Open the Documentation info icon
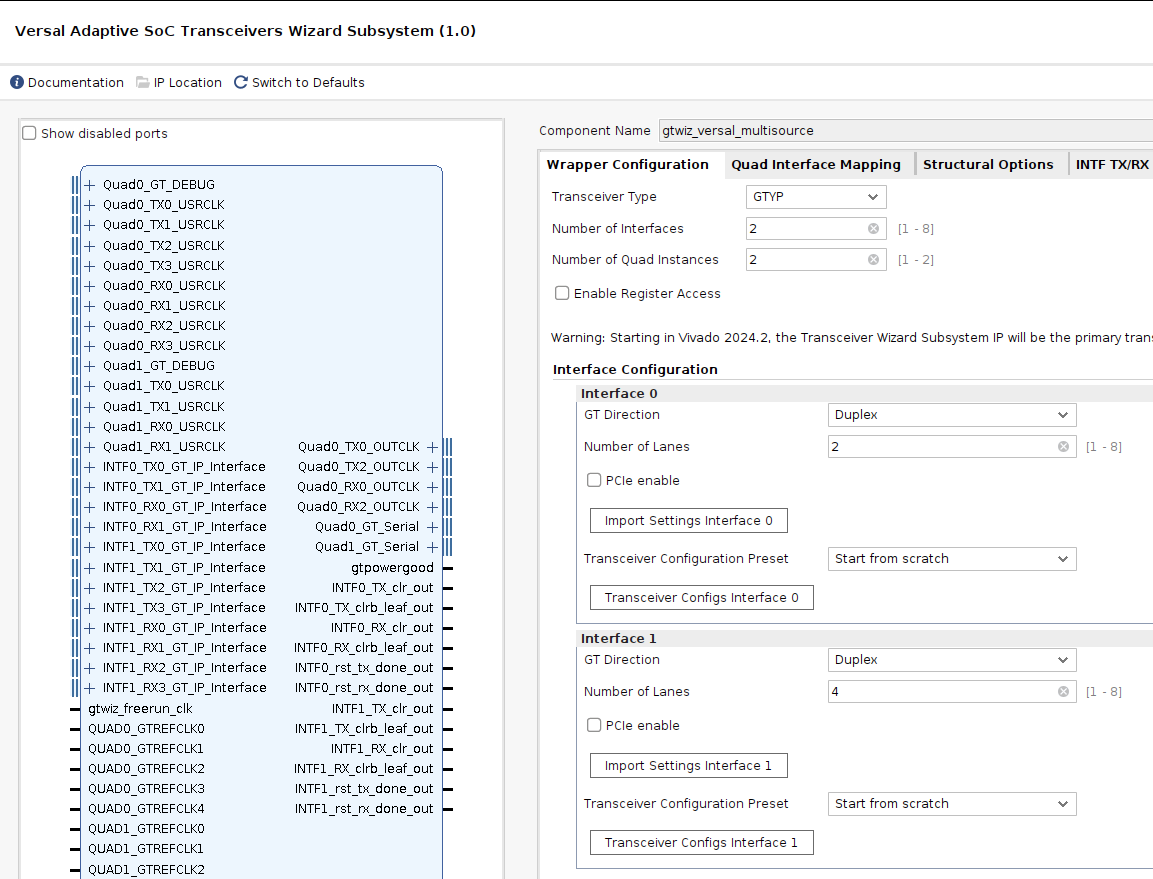 click(17, 82)
